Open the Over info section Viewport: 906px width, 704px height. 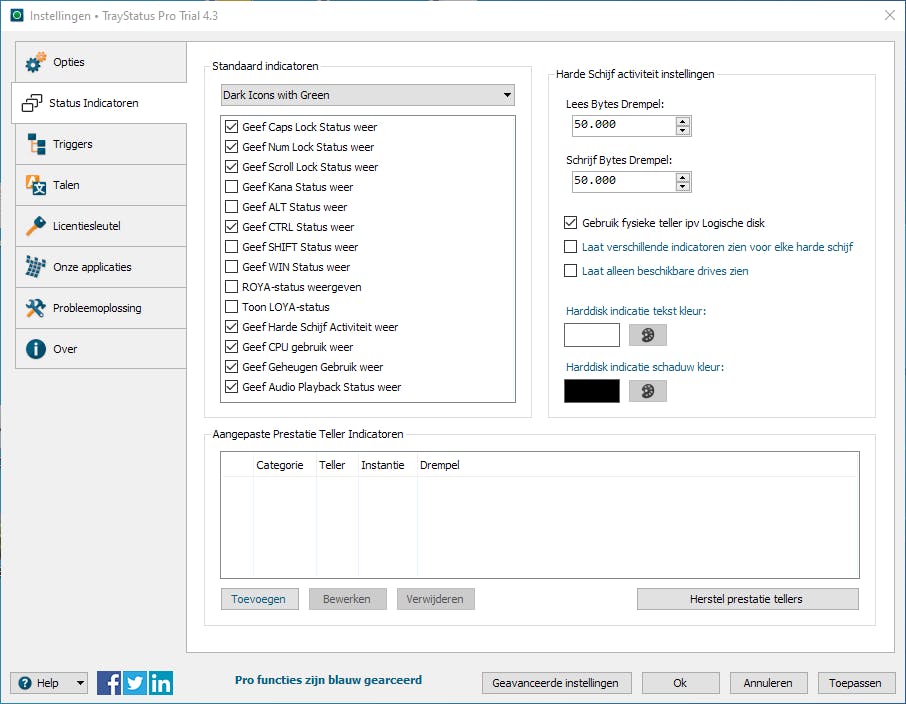tap(99, 349)
